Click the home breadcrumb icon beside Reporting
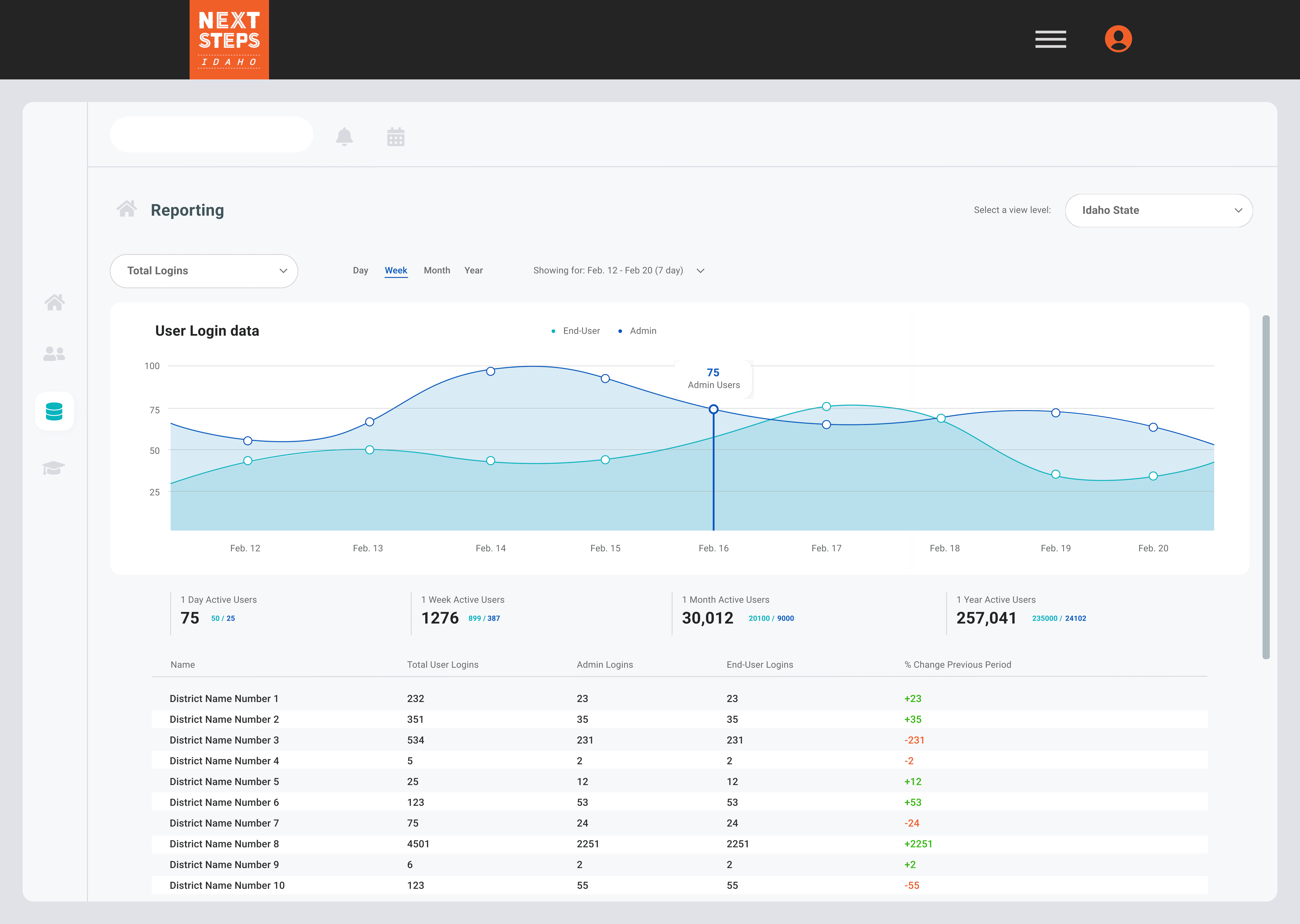Viewport: 1300px width, 924px height. pyautogui.click(x=127, y=209)
